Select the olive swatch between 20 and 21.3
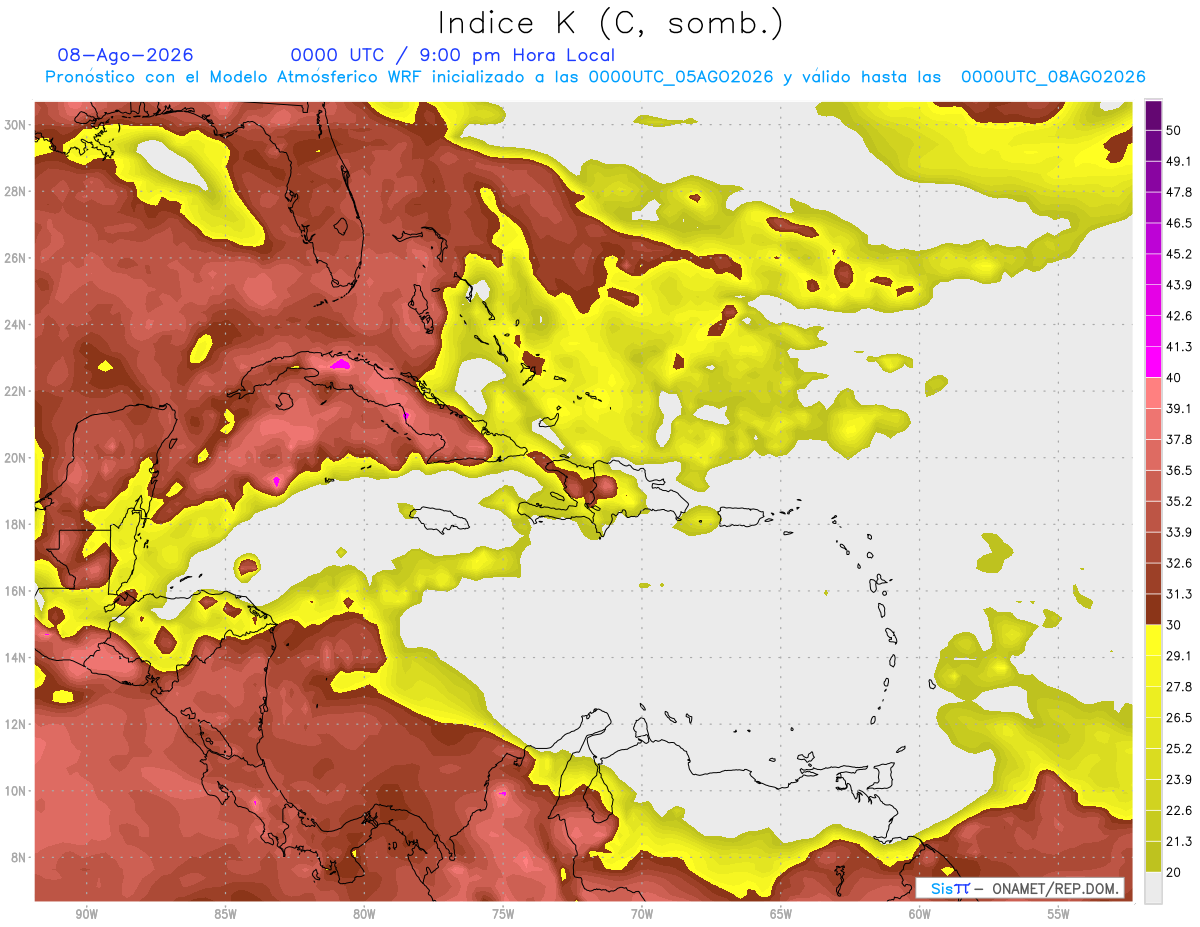The height and width of the screenshot is (927, 1200). click(x=1153, y=856)
